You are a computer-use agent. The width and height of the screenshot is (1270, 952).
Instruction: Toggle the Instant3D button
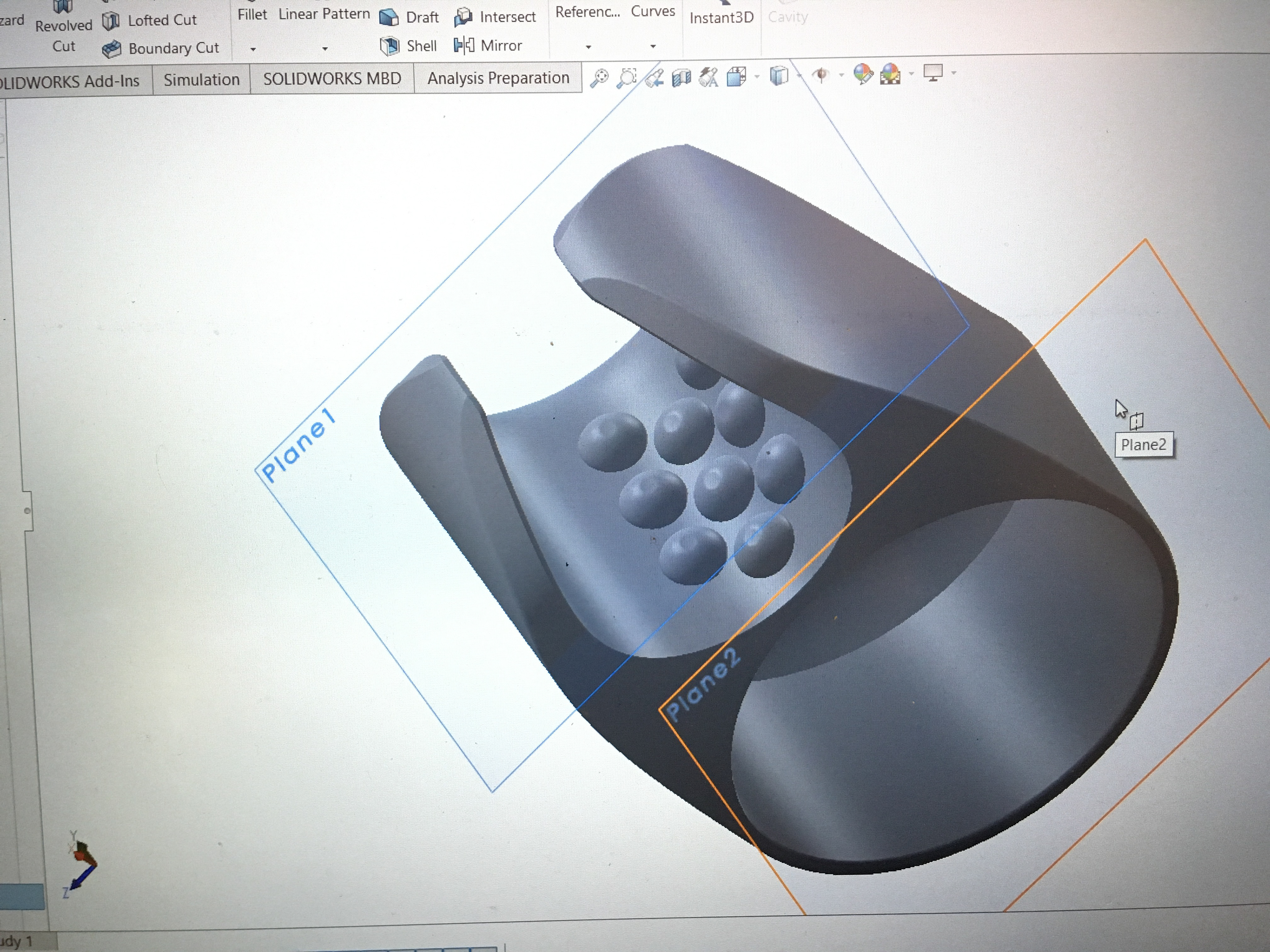point(721,18)
